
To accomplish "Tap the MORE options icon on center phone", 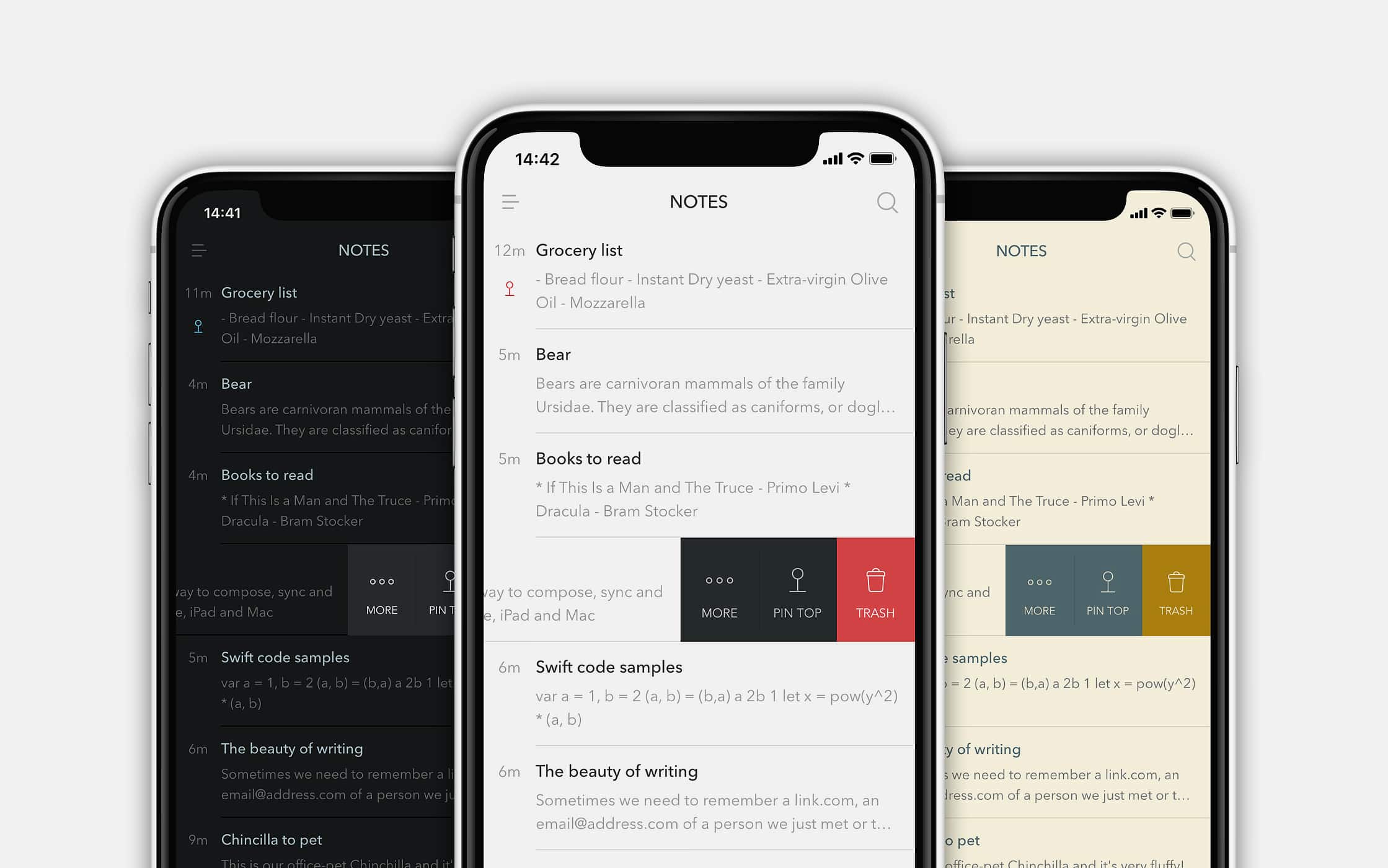I will point(719,590).
